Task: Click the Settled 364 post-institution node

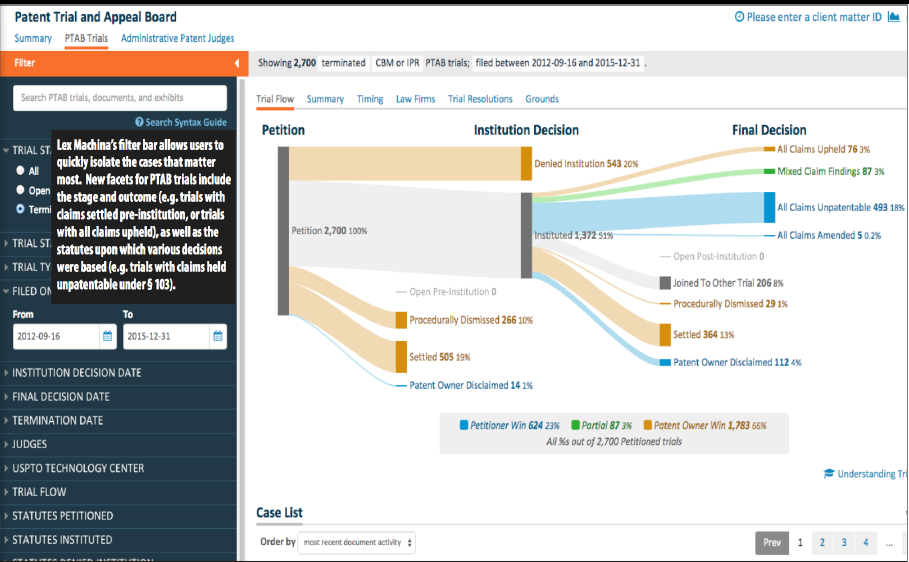Action: tap(665, 335)
